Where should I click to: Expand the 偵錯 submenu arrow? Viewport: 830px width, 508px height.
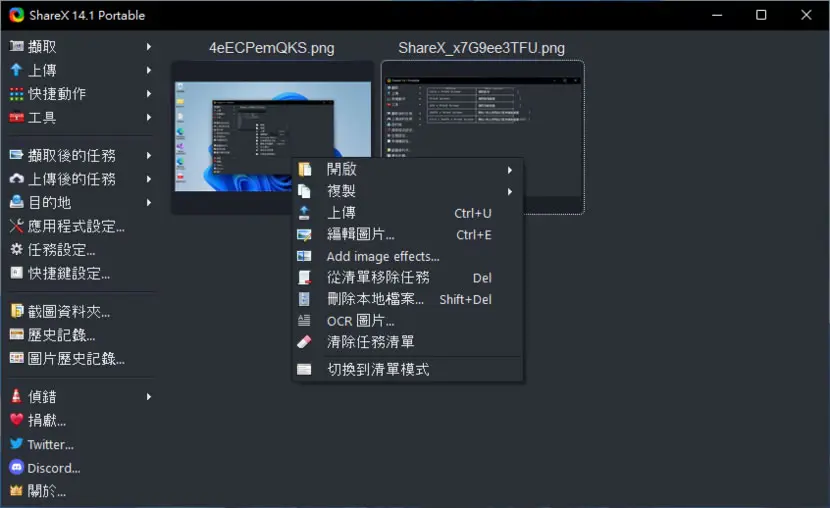click(x=149, y=397)
